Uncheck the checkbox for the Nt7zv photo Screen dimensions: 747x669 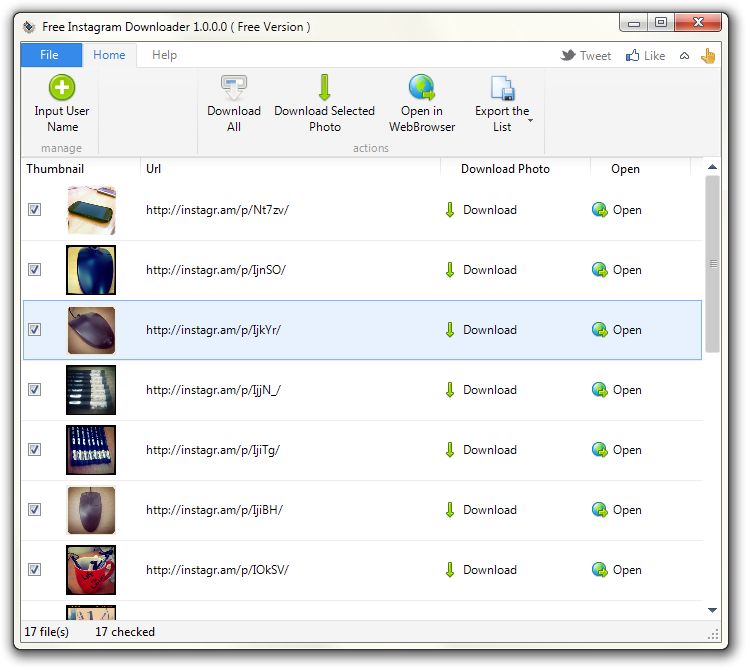pos(35,210)
